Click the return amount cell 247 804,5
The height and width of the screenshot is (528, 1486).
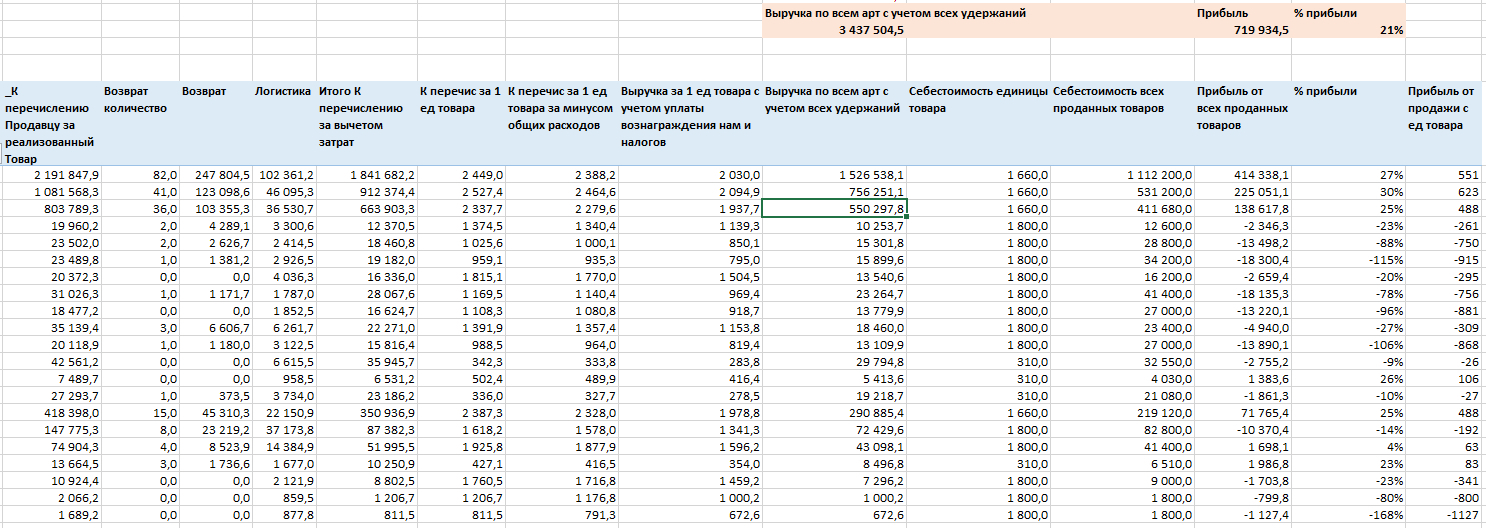(x=215, y=175)
